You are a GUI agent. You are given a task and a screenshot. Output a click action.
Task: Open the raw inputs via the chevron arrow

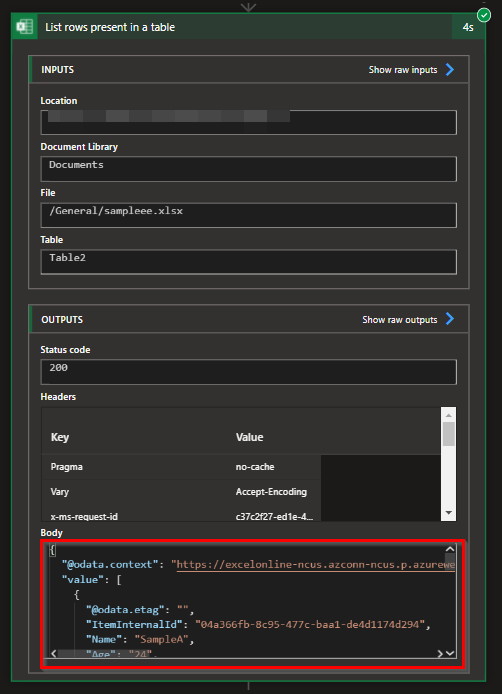pyautogui.click(x=450, y=69)
